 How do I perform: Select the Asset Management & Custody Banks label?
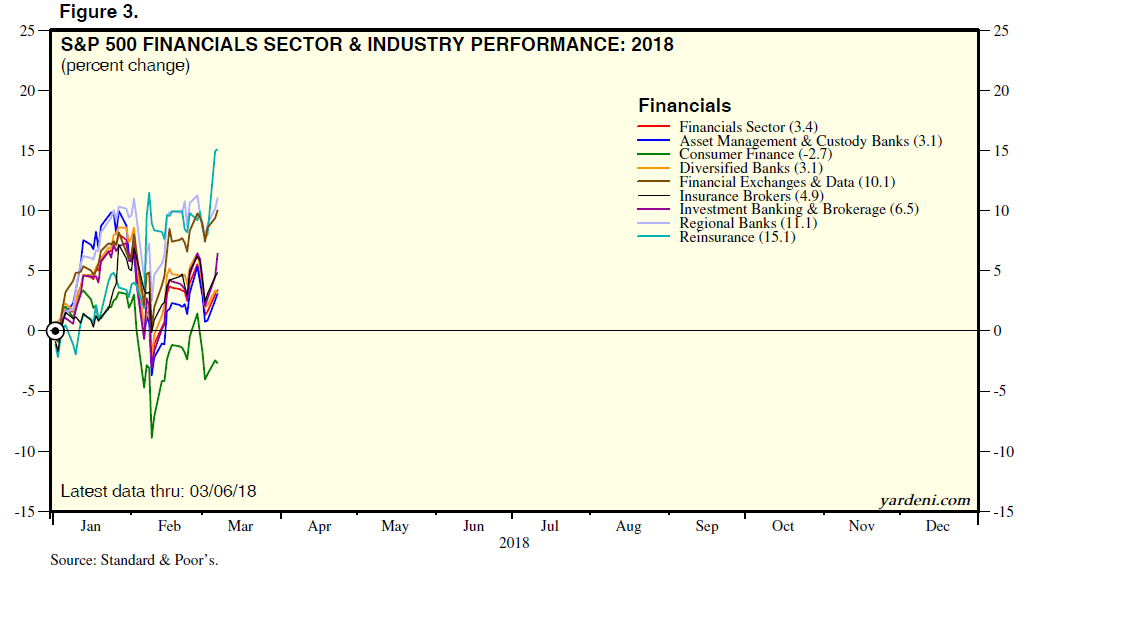pyautogui.click(x=810, y=141)
